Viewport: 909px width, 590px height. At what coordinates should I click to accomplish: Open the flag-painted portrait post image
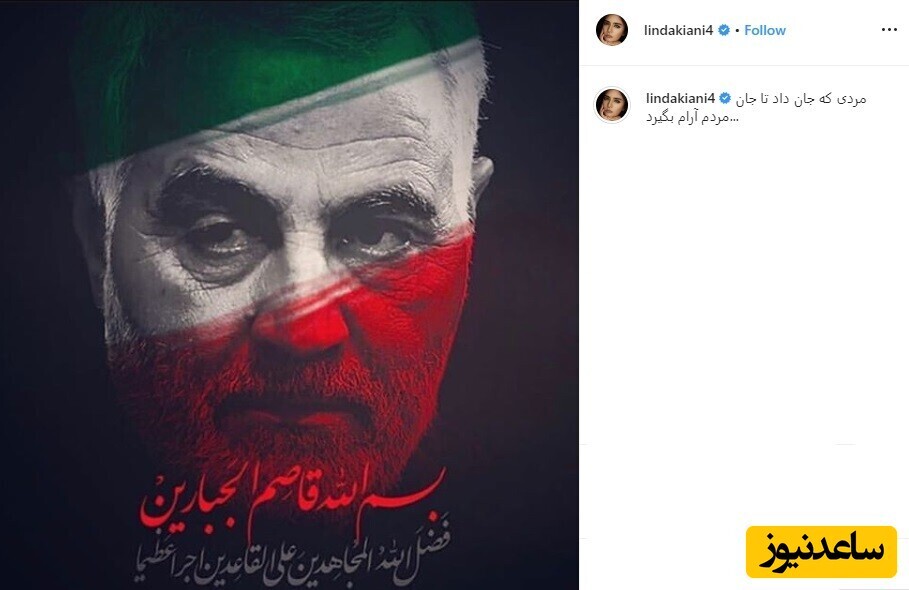(289, 295)
